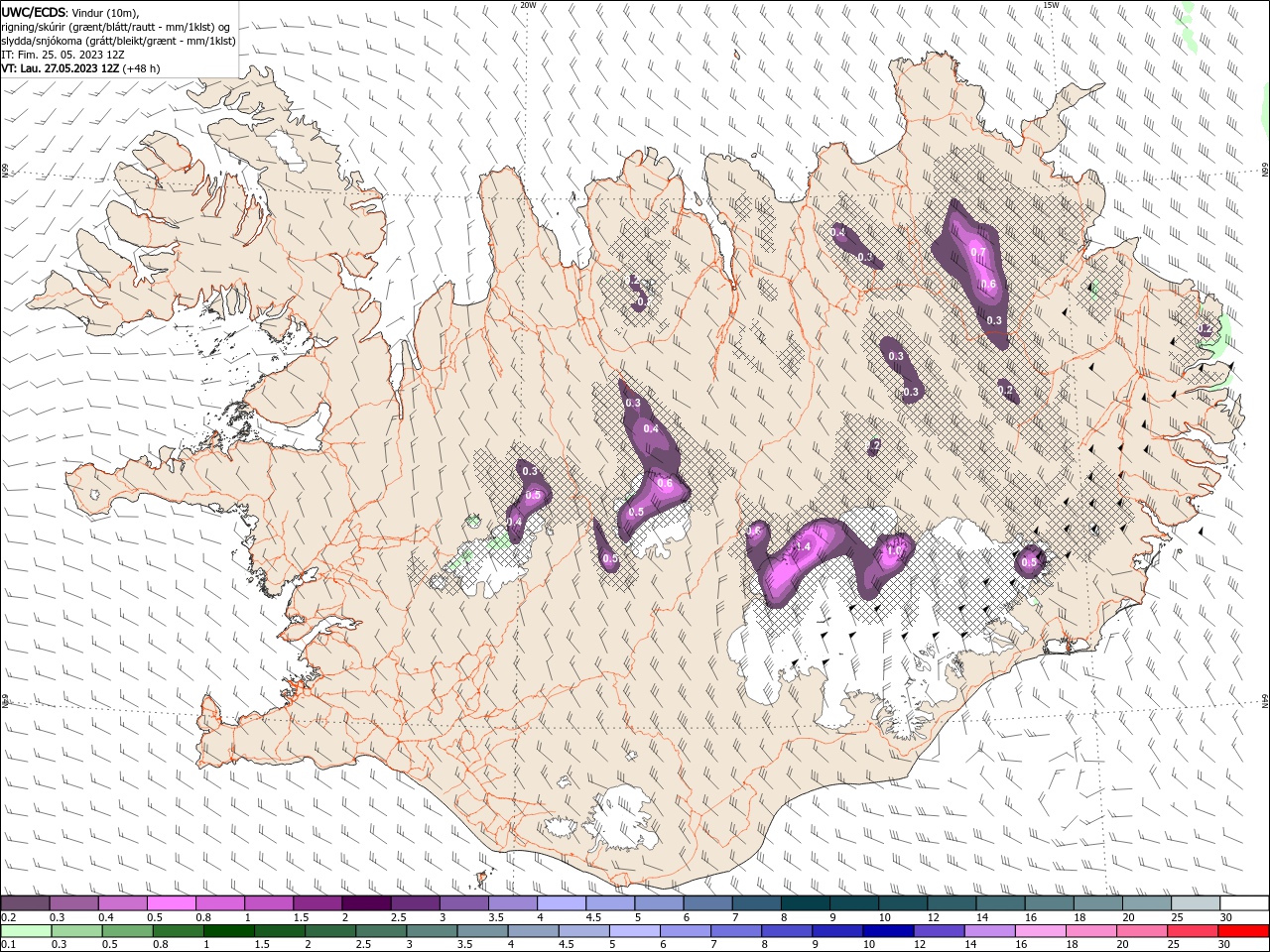Pick the deep navy swatch labeled 10 in bottom legend
1270x952 pixels.
coord(887,931)
